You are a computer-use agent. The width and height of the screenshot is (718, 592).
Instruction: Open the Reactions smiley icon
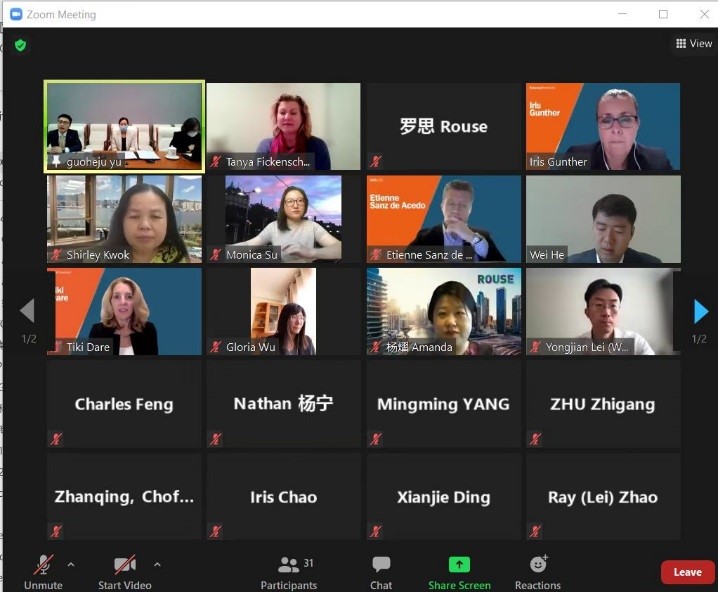tap(538, 564)
